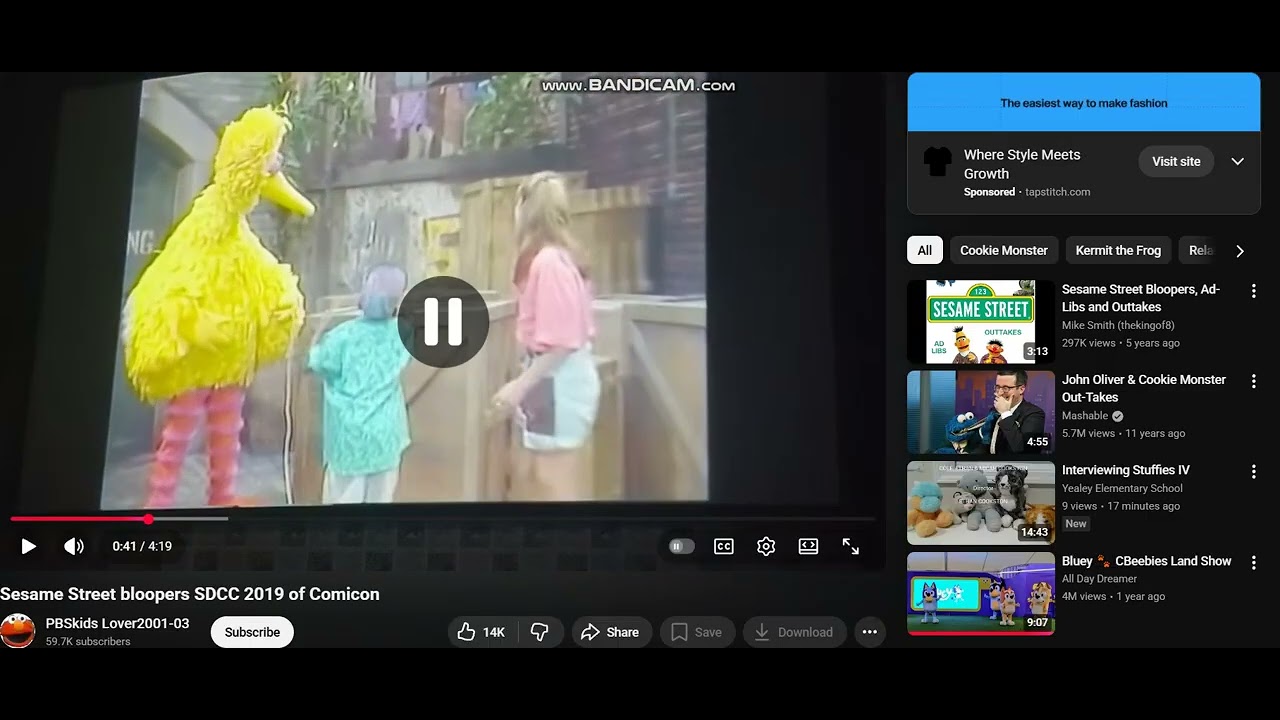
Task: Open options for Sesame Street Bloopers video
Action: coord(1253,291)
